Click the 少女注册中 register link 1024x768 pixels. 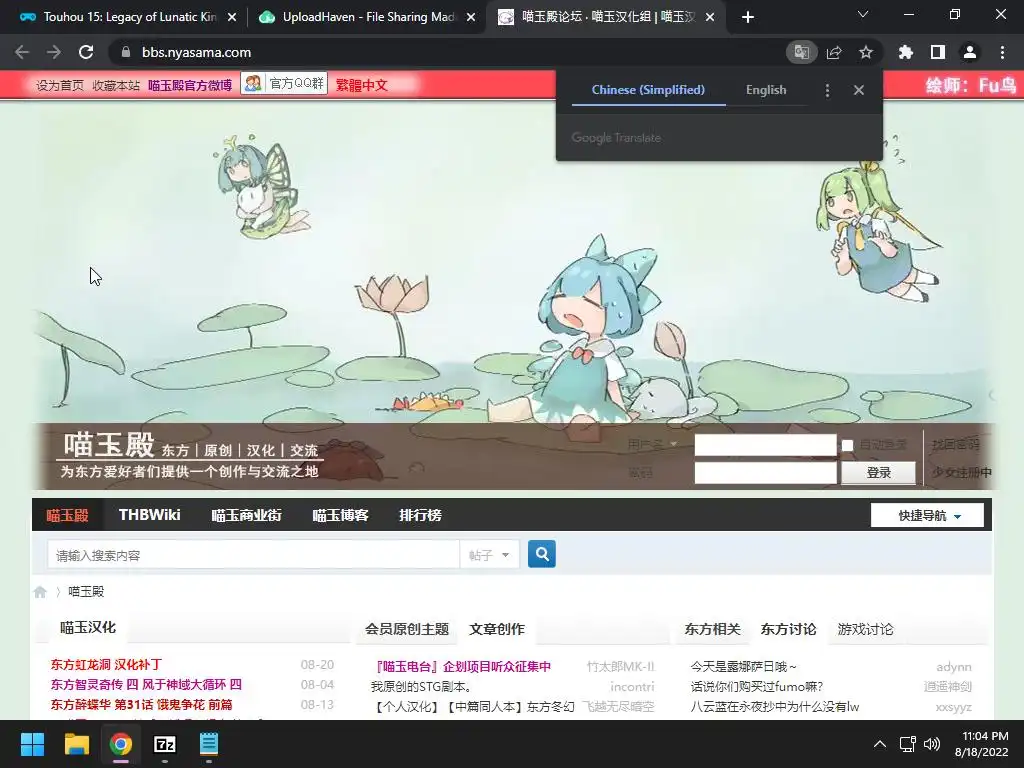pyautogui.click(x=962, y=472)
